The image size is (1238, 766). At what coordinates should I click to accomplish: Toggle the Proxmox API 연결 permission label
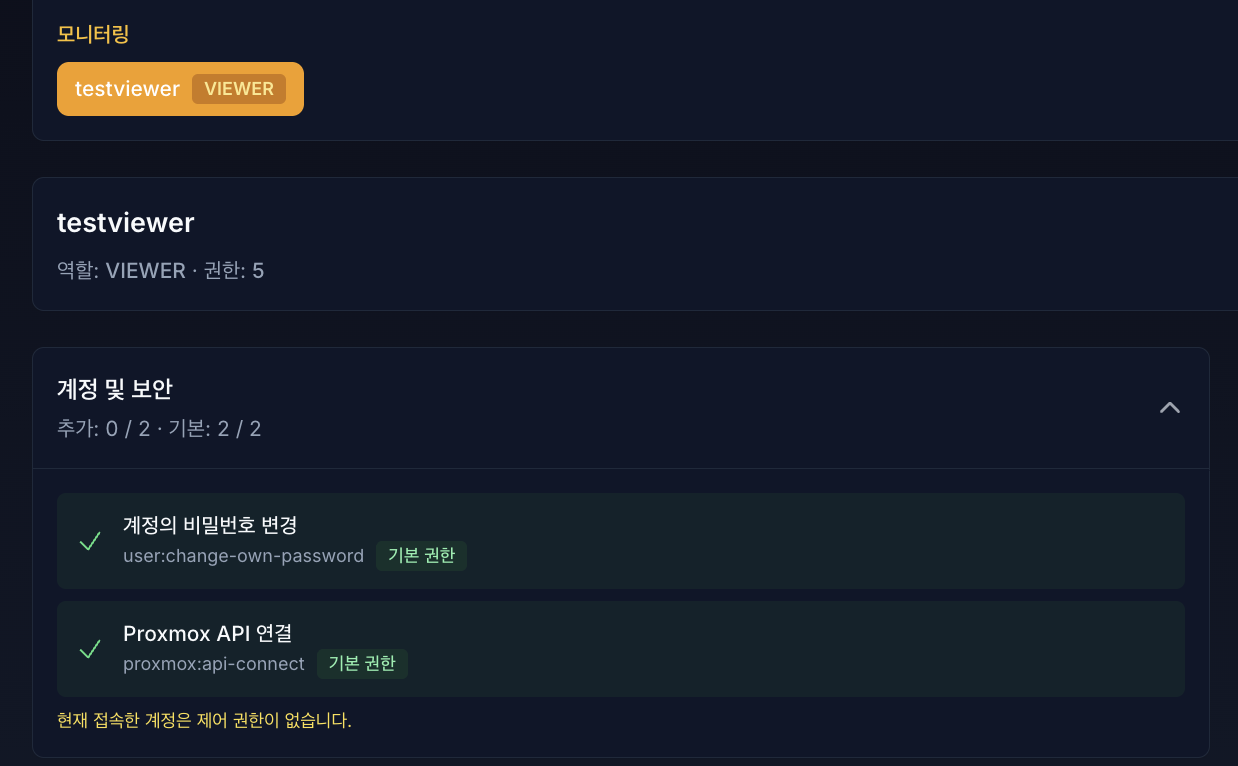(x=207, y=632)
